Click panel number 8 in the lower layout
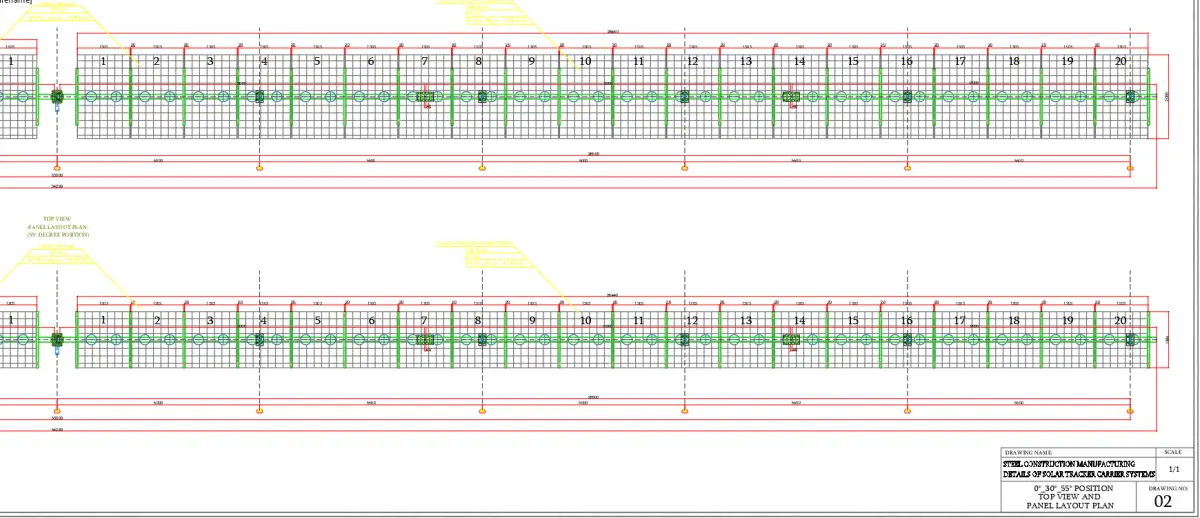 pyautogui.click(x=478, y=320)
